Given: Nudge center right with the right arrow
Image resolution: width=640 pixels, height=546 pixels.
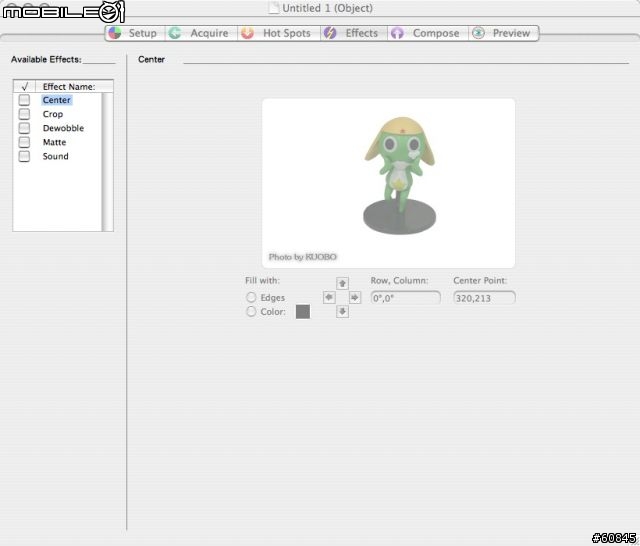Looking at the screenshot, I should click(355, 297).
